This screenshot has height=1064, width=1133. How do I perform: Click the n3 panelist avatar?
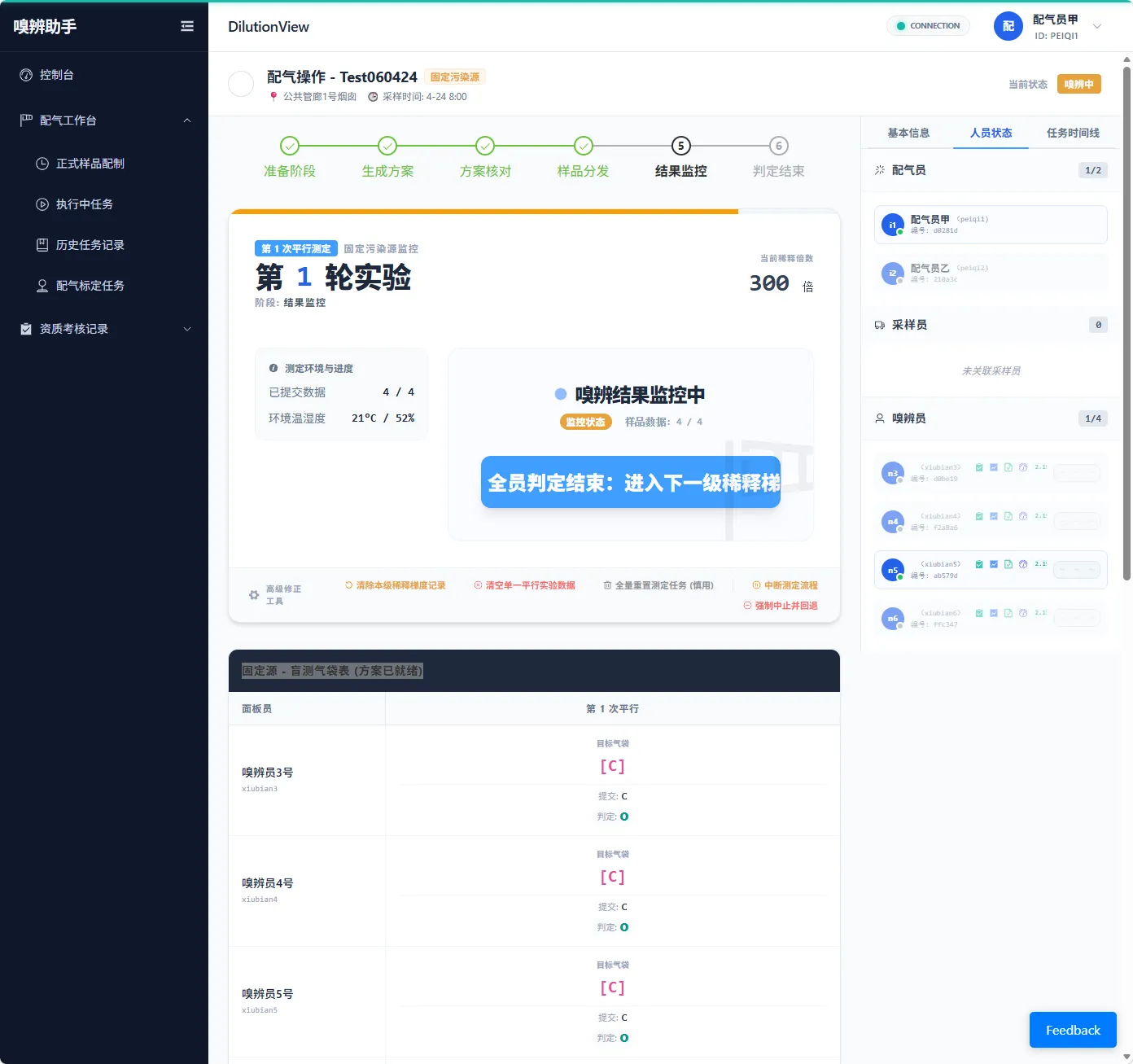893,473
